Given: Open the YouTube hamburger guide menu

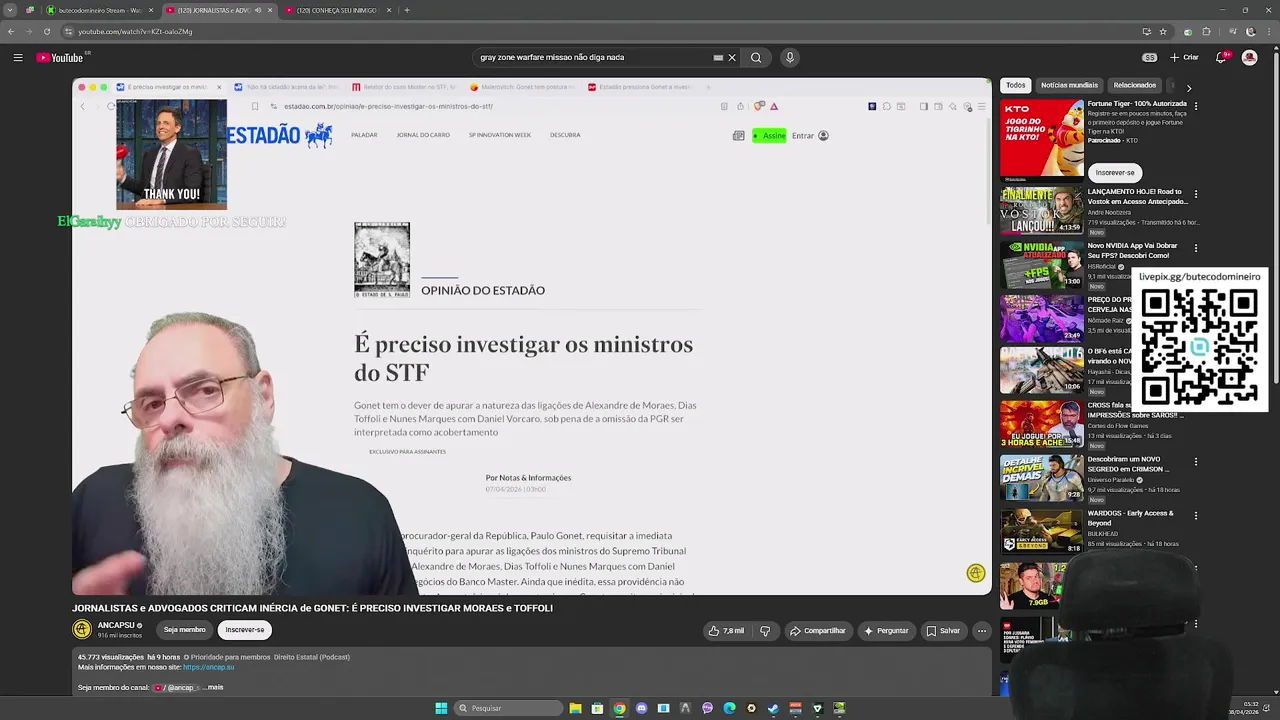Looking at the screenshot, I should [x=18, y=58].
